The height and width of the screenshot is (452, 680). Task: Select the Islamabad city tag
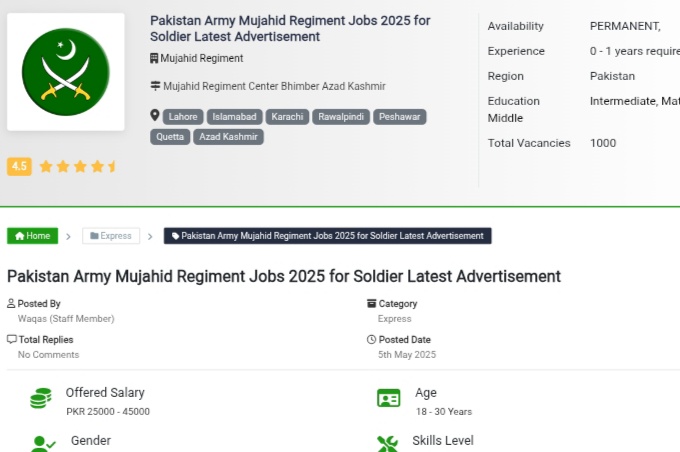235,117
